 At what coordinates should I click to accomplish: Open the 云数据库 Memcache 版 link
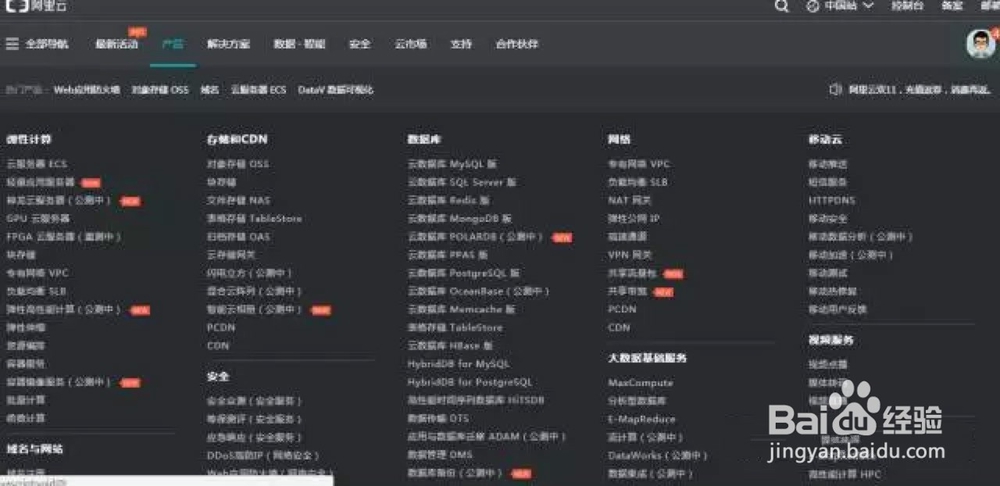tap(462, 309)
